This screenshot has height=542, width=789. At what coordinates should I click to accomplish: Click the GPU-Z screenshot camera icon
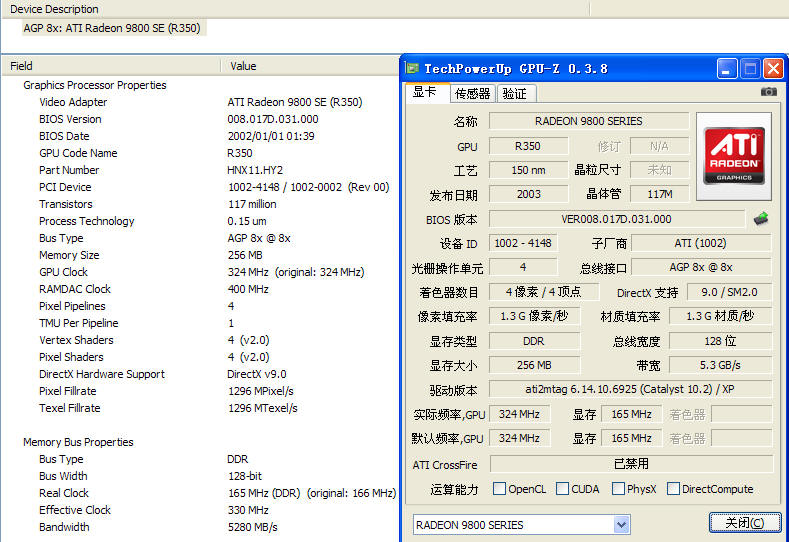coord(768,92)
